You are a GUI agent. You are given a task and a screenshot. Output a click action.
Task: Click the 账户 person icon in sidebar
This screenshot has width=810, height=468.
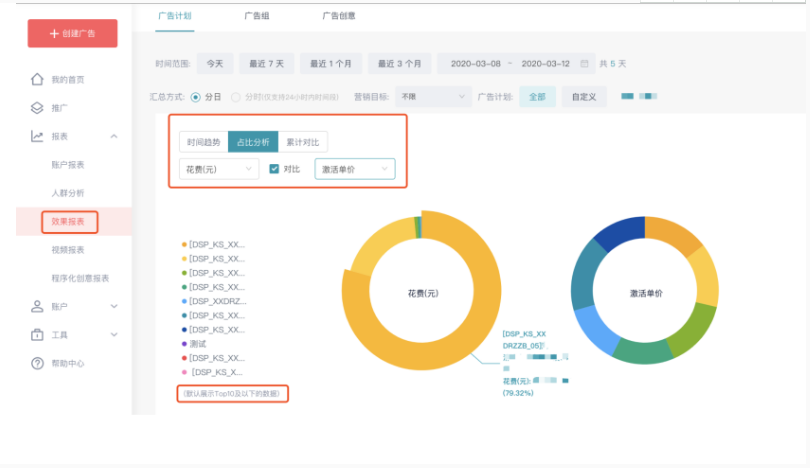(37, 306)
